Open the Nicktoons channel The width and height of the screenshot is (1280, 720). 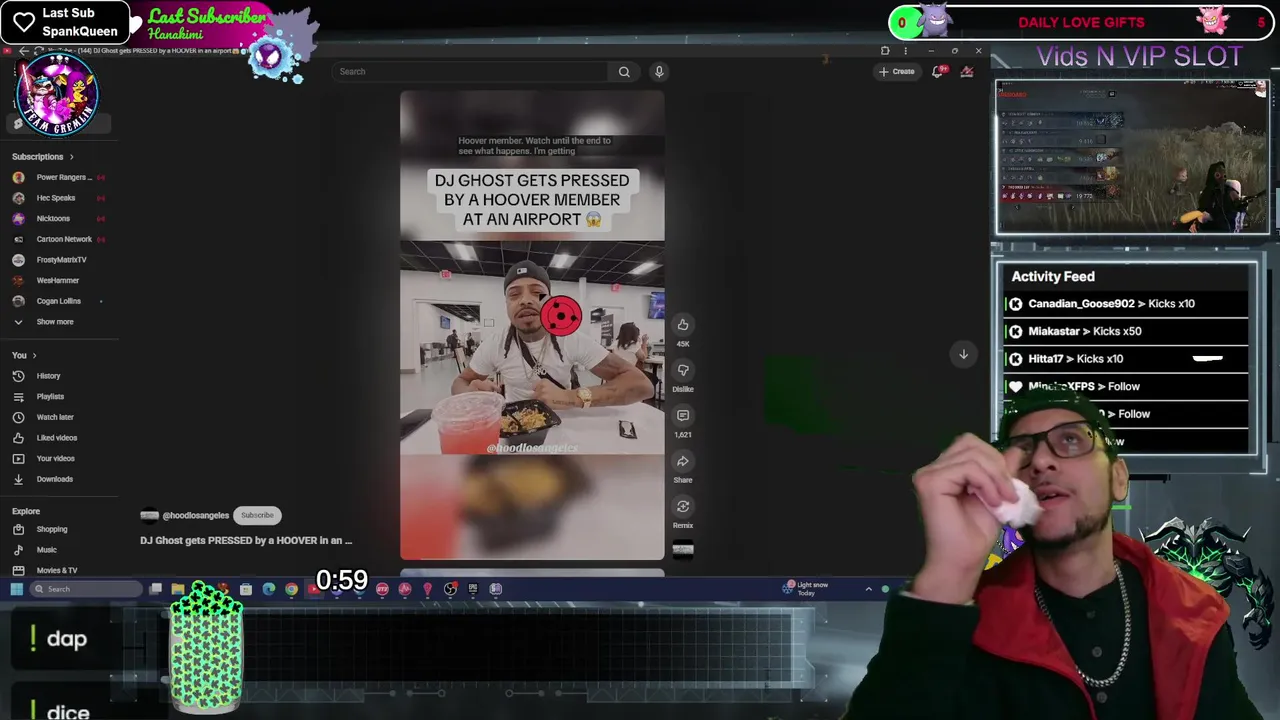(58, 218)
